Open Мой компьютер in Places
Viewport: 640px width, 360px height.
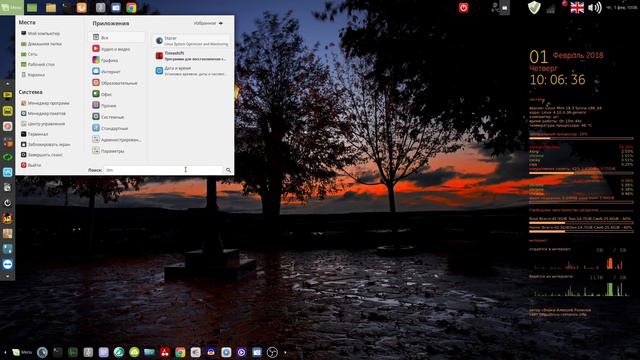click(x=40, y=33)
